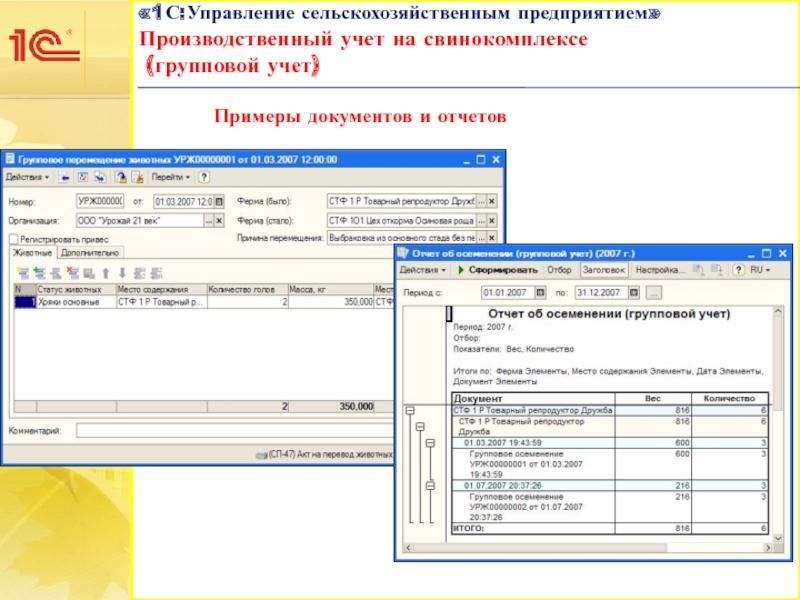
Task: Click the finish editing icon in the table toolbar
Action: [89, 273]
